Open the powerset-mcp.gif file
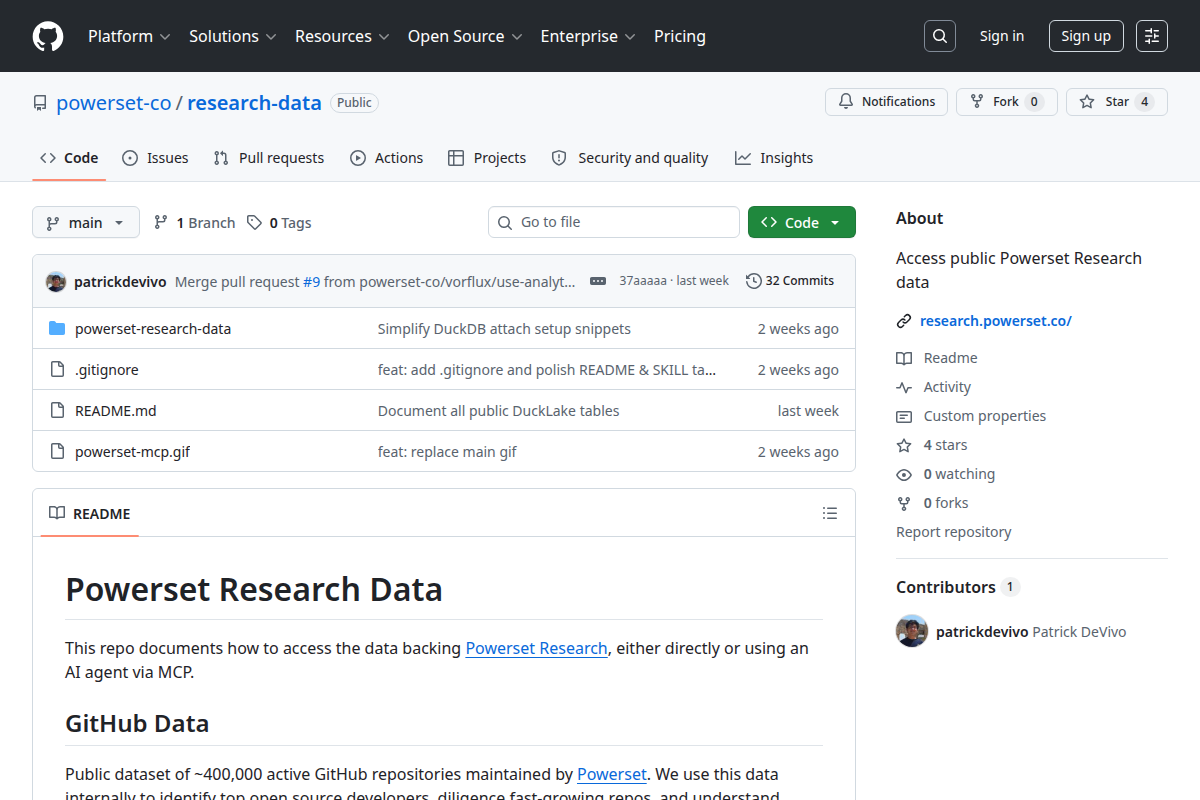This screenshot has height=800, width=1200. (x=132, y=452)
